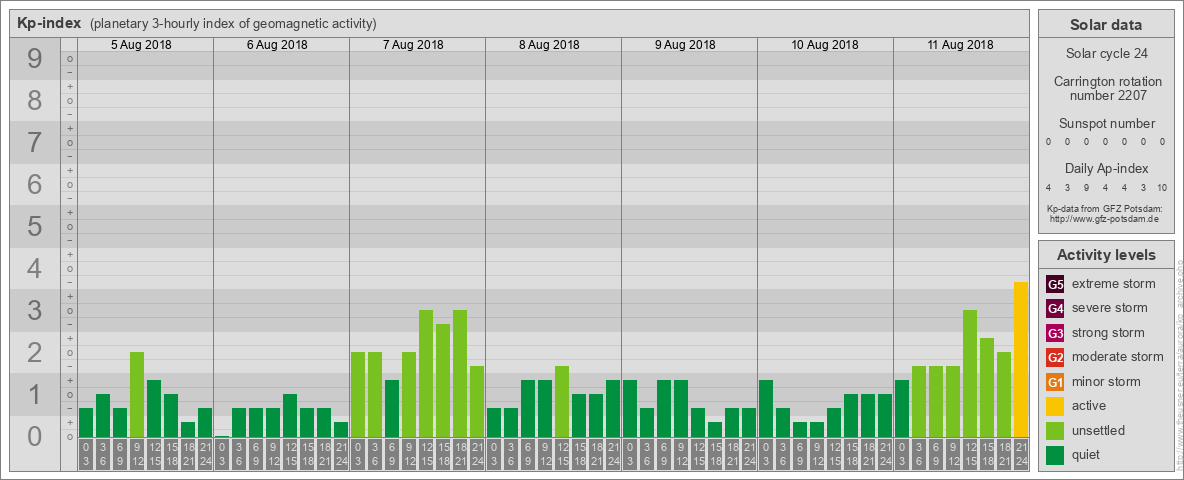Select the 10 Aug 2018 date header
Screen dimensions: 1184x480
(x=825, y=45)
